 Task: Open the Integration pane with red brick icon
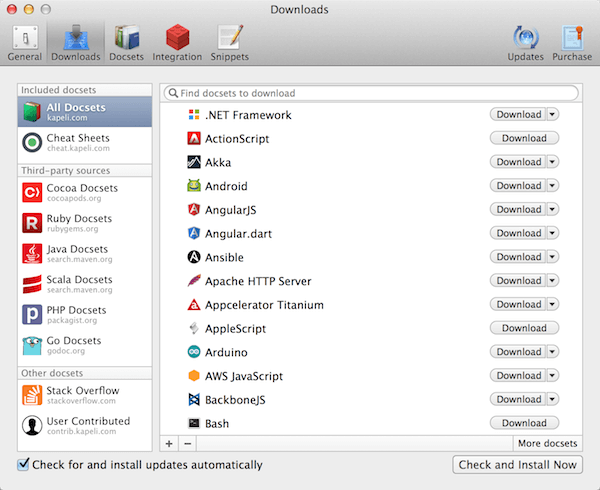point(177,43)
